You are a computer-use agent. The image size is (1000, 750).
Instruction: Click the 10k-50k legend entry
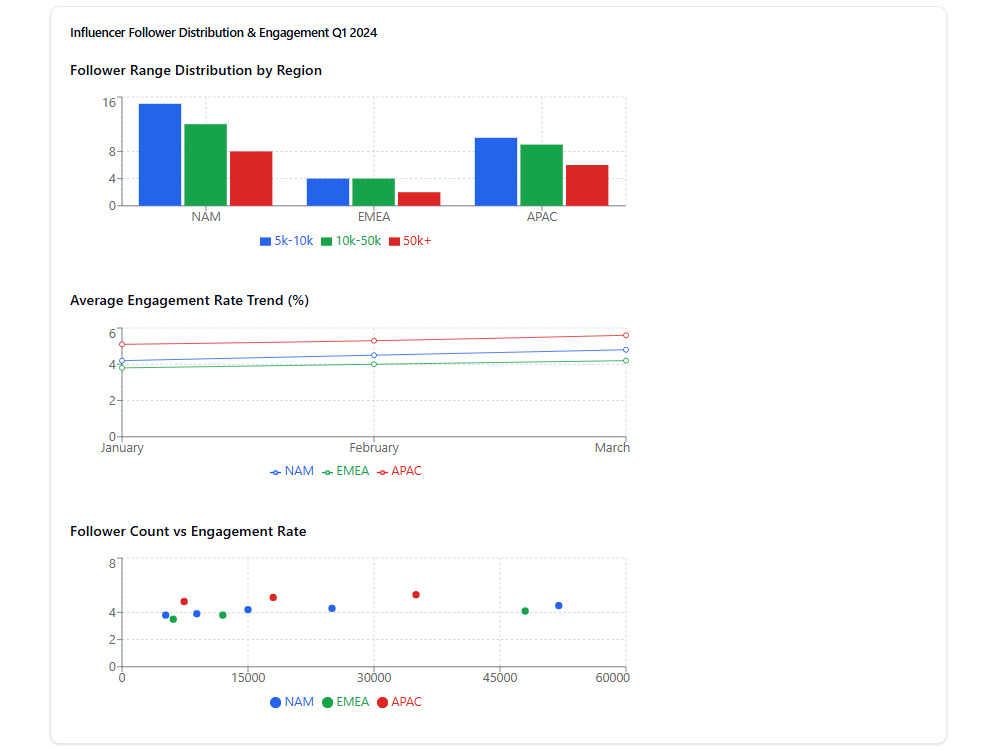tap(351, 241)
